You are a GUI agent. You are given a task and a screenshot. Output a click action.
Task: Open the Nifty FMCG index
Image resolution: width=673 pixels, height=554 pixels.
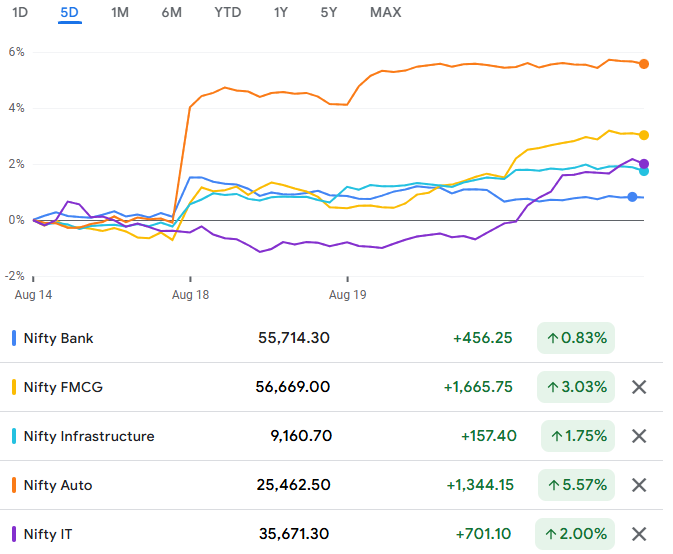(x=63, y=387)
